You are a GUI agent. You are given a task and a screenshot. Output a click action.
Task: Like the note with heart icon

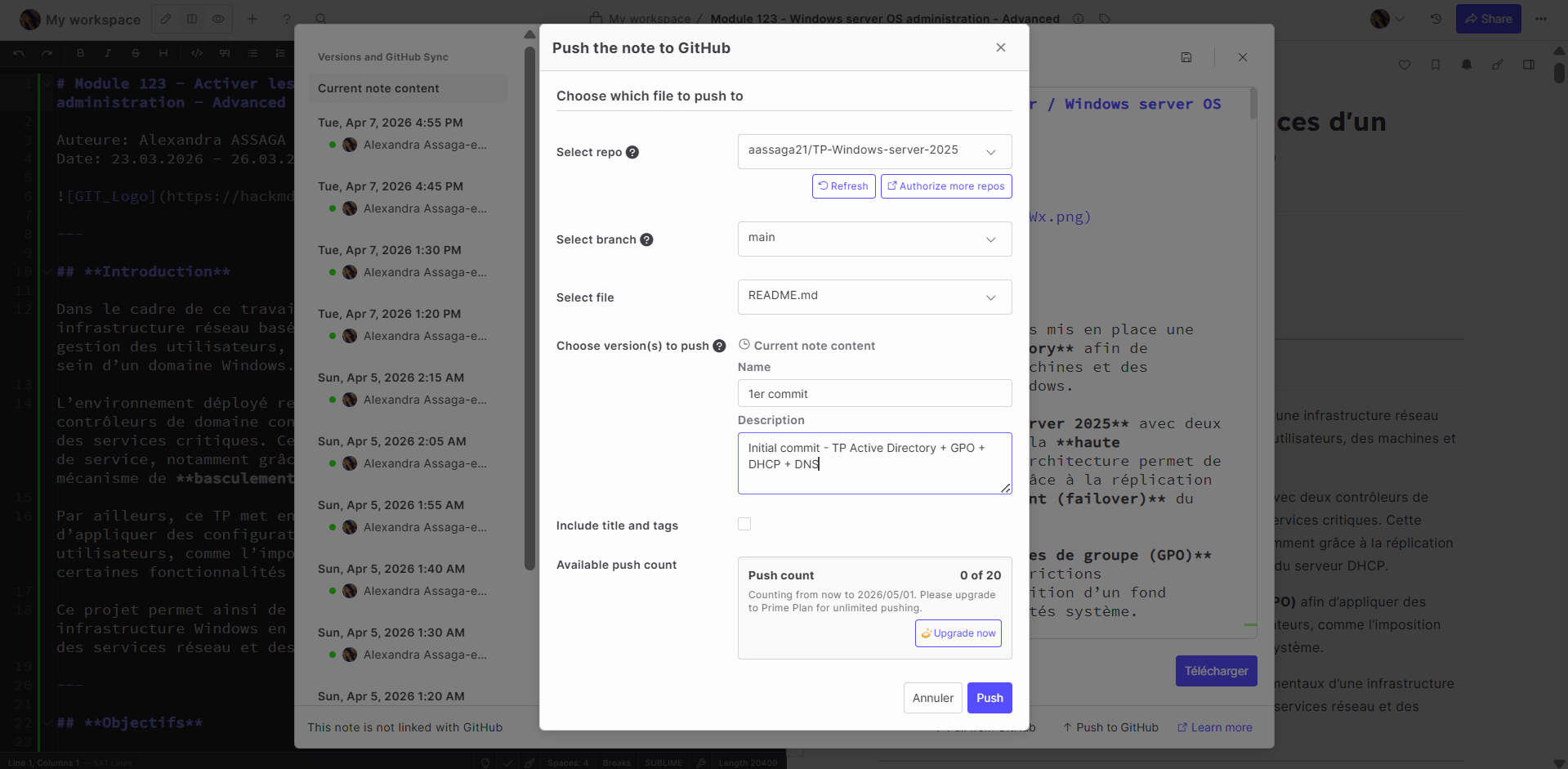(1405, 65)
